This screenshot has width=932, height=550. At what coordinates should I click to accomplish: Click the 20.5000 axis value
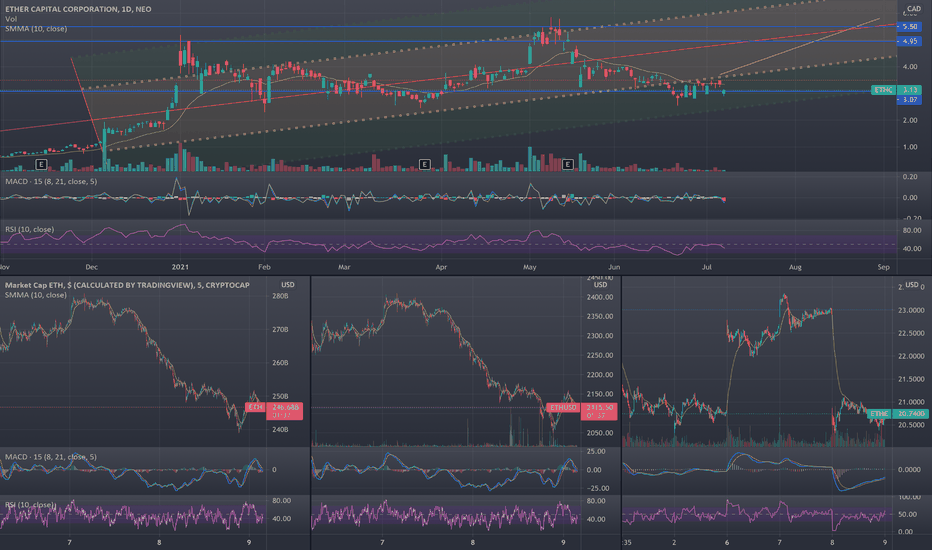[911, 425]
